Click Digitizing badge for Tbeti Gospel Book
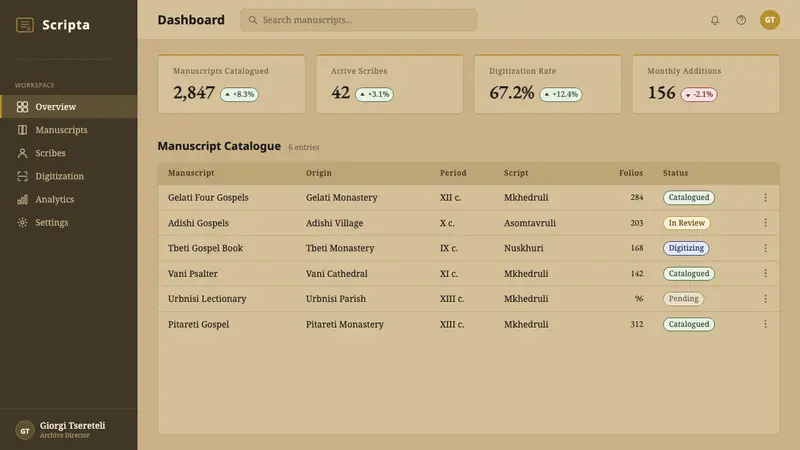The width and height of the screenshot is (800, 450). pos(686,248)
